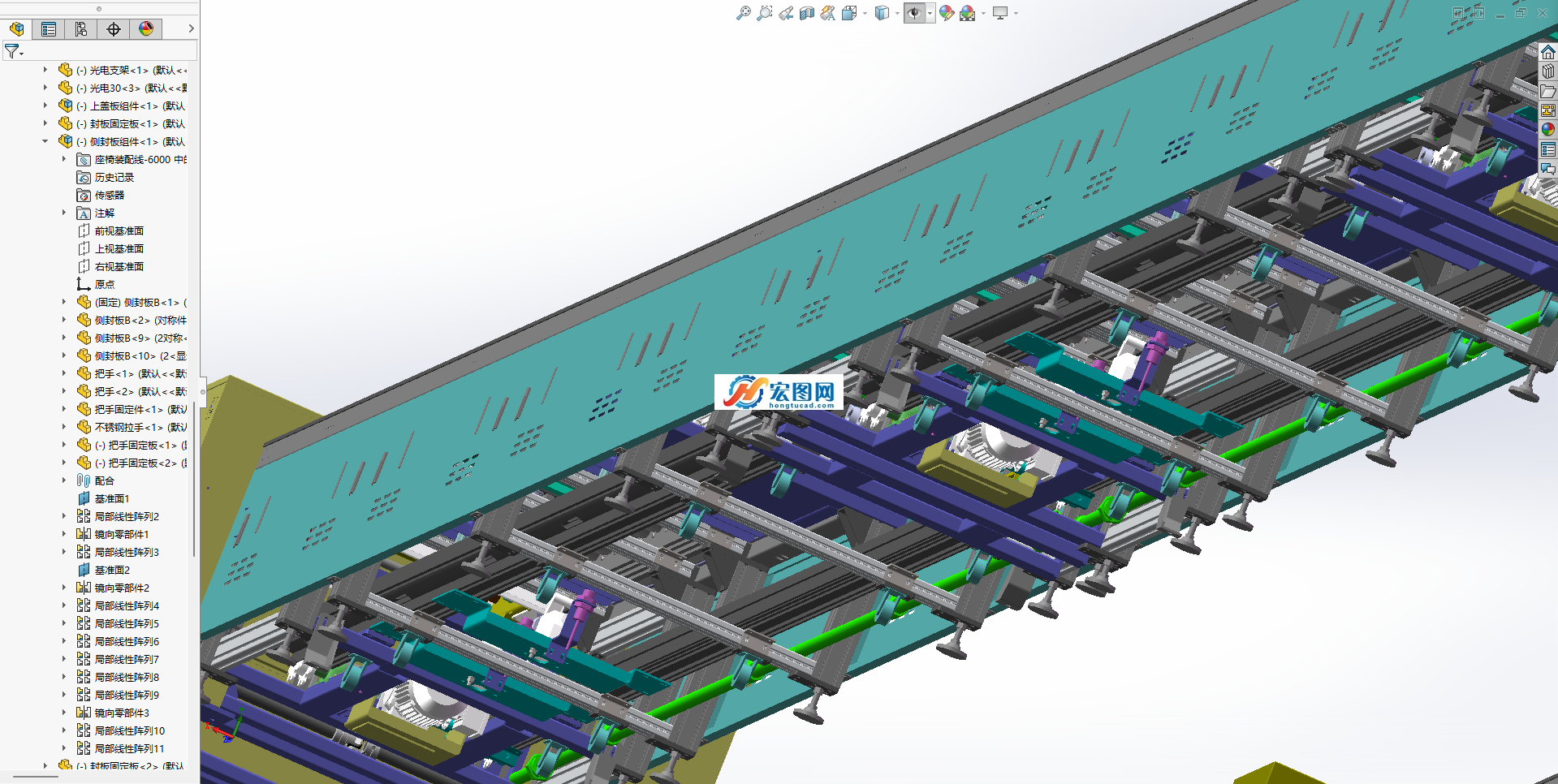Expand the 上盖板组件<1> subassembly
This screenshot has height=784, width=1558.
[x=45, y=106]
